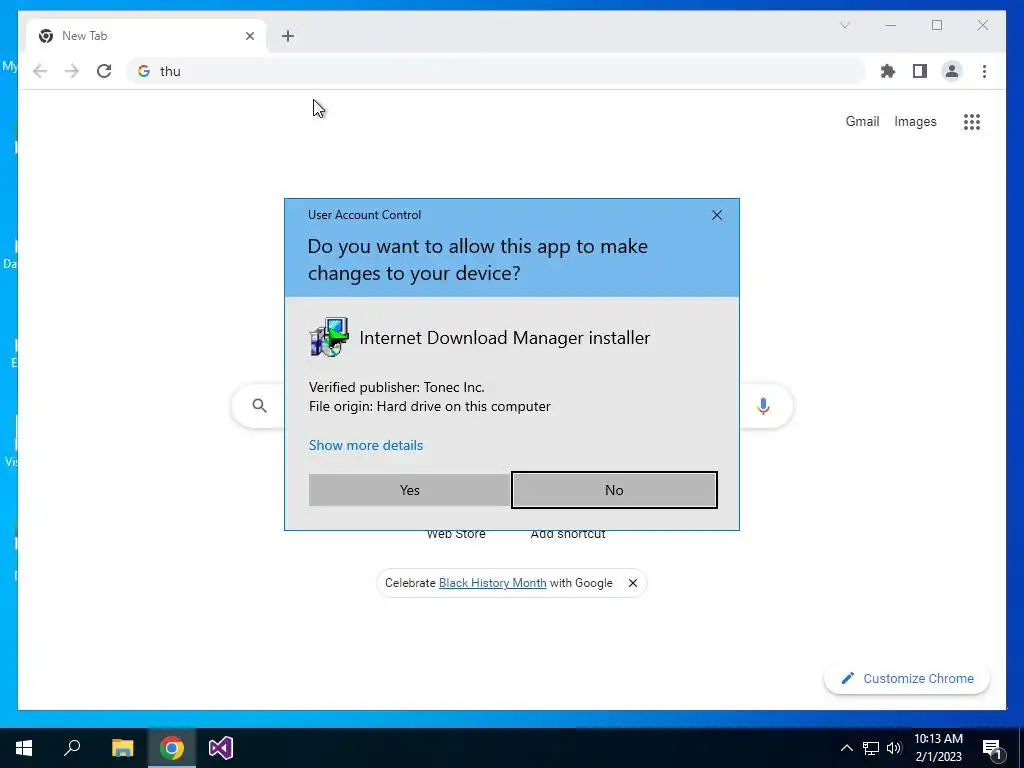Screen dimensions: 1024x768
Task: Open File Explorer from taskbar
Action: click(122, 748)
